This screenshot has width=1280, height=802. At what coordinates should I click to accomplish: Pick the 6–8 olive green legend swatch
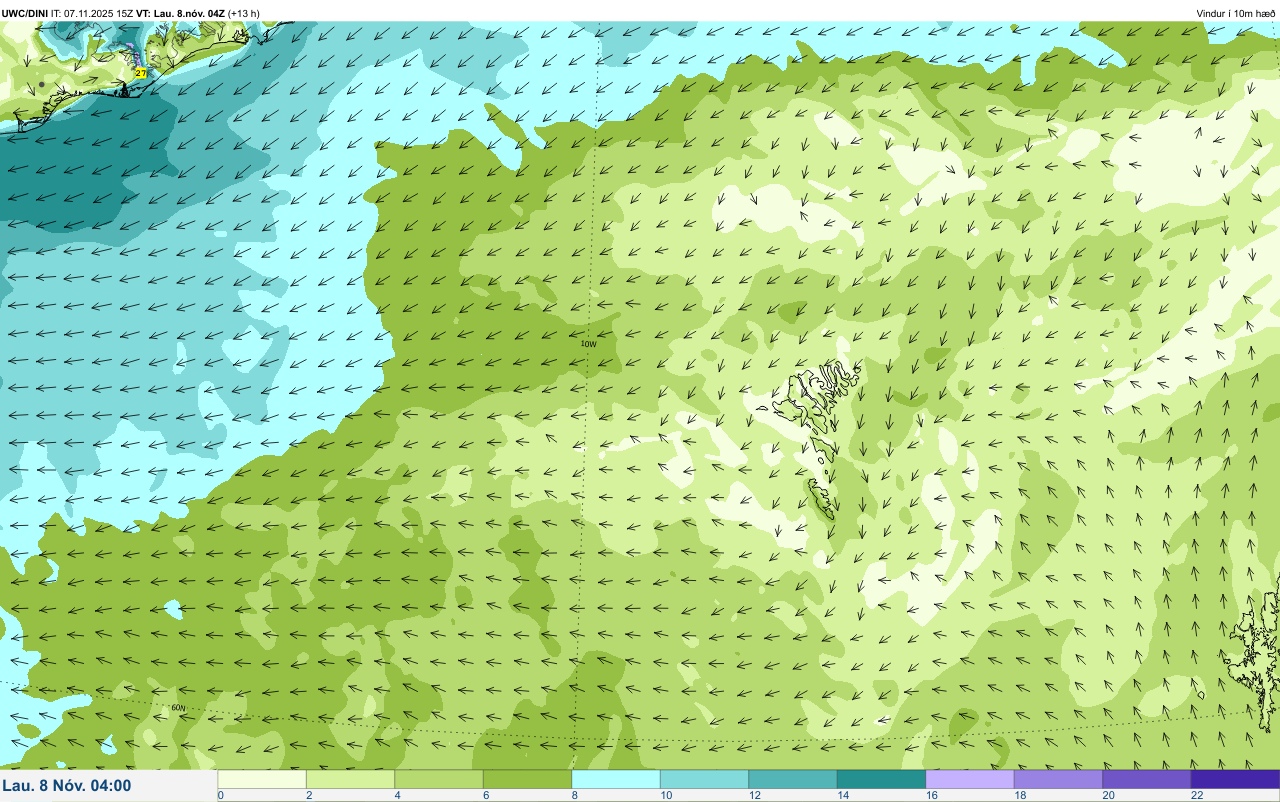pyautogui.click(x=527, y=779)
